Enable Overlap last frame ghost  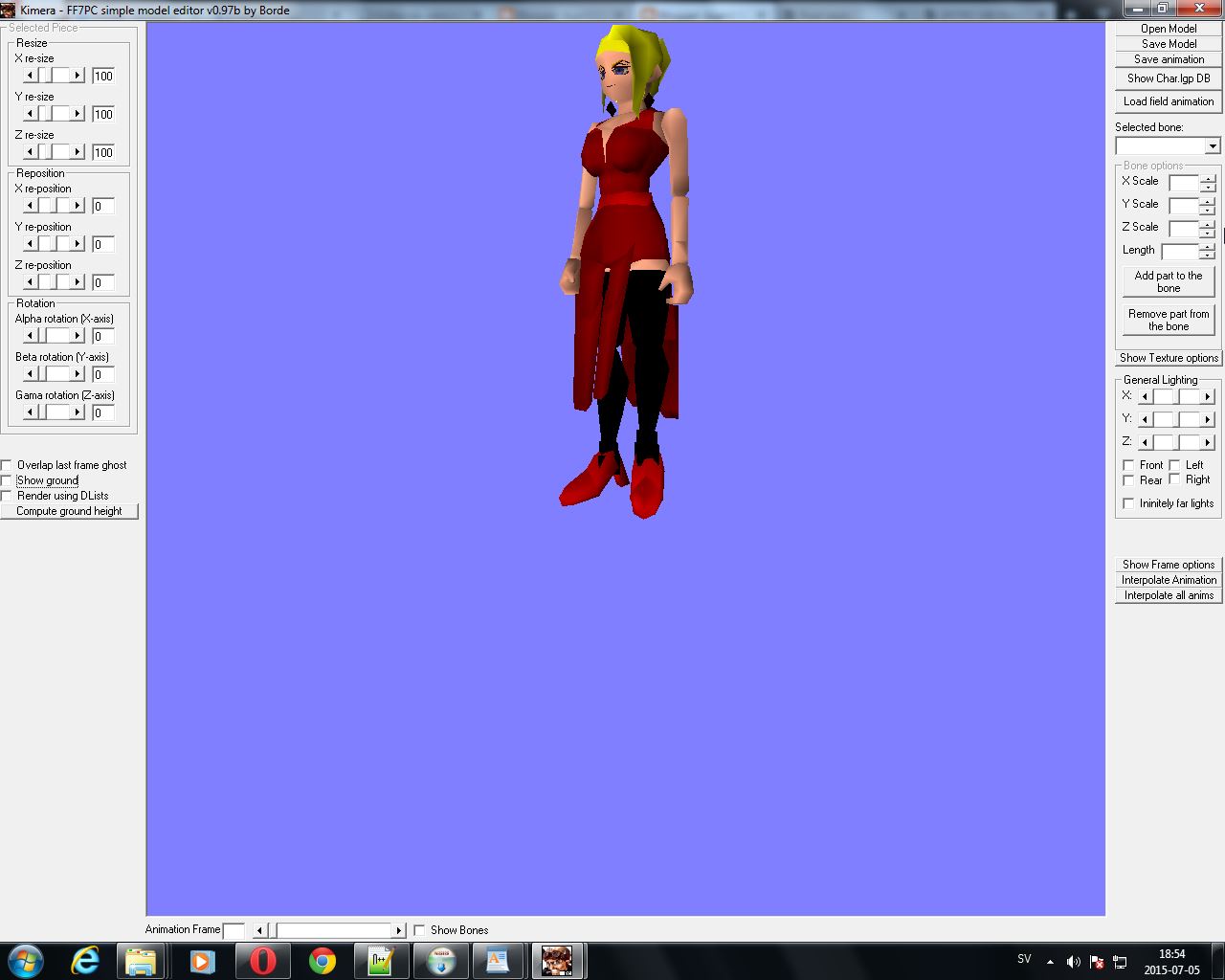pyautogui.click(x=7, y=465)
